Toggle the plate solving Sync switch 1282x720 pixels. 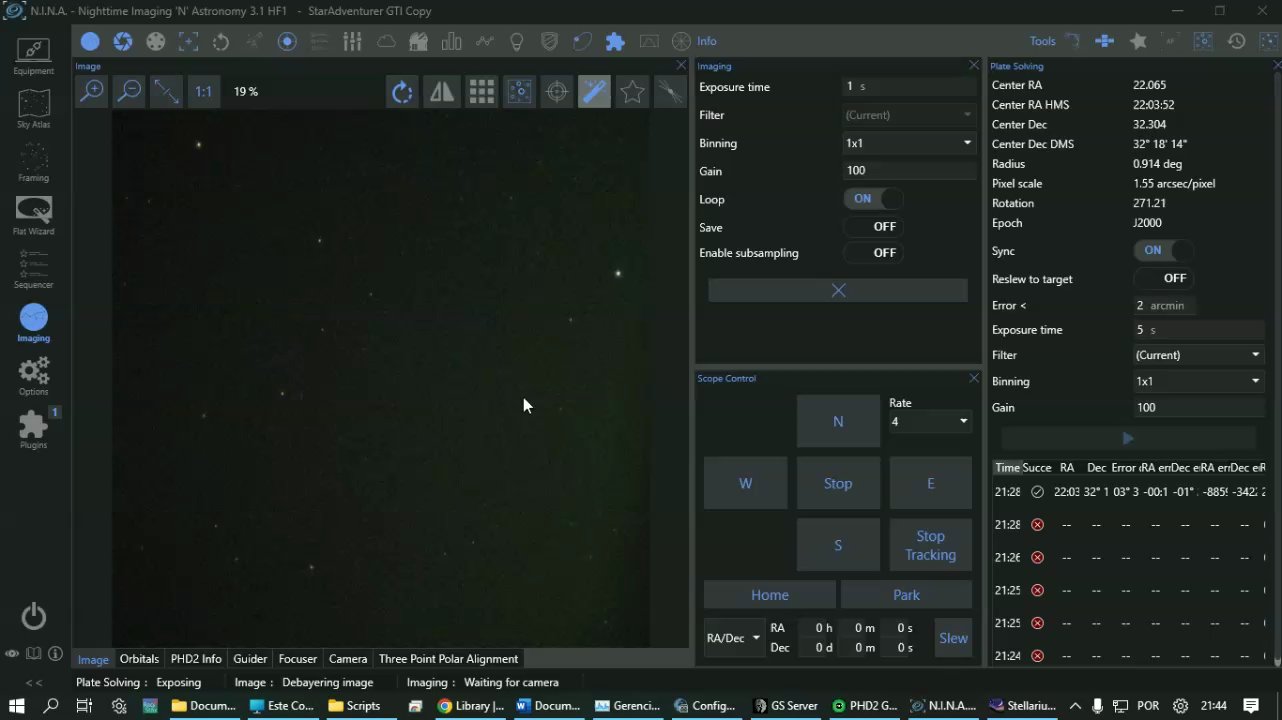pos(1163,250)
